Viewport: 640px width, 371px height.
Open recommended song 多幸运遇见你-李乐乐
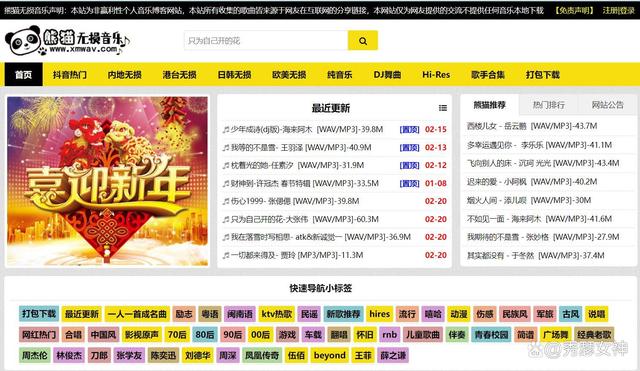pos(539,145)
